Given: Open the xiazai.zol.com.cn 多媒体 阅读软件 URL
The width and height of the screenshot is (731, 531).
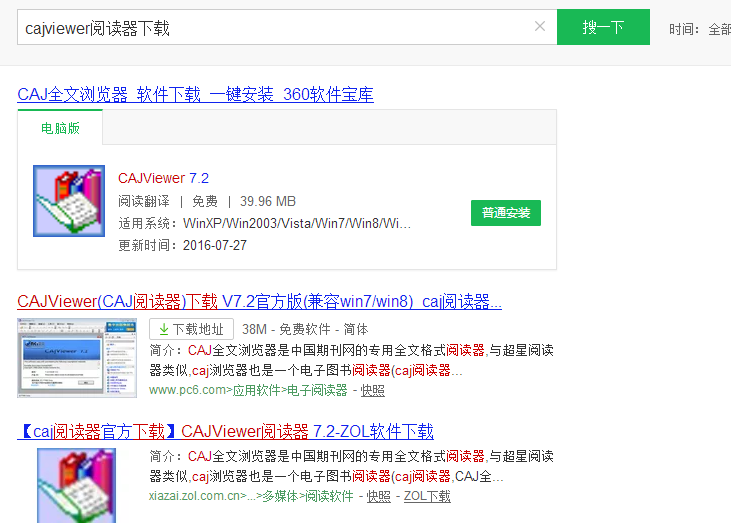Looking at the screenshot, I should pos(251,496).
